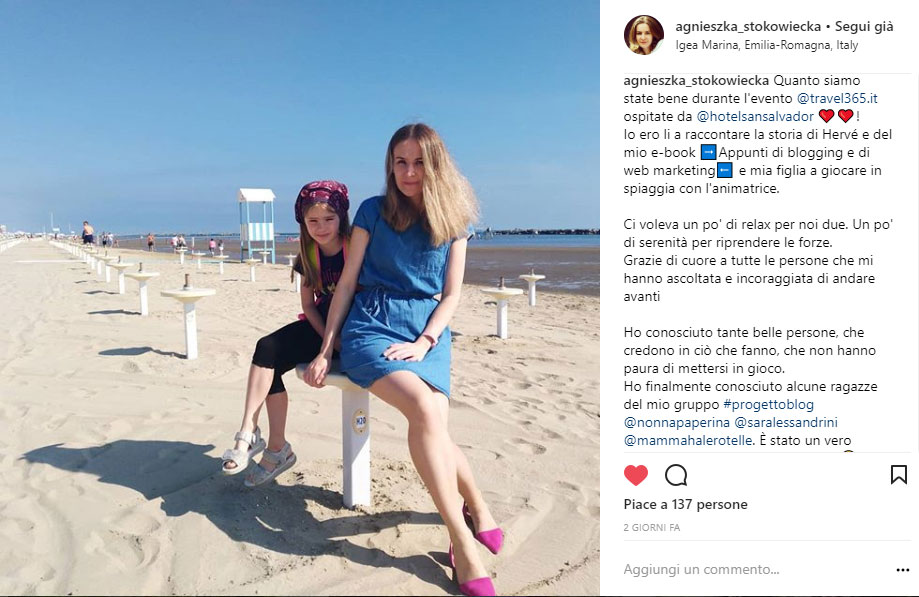919x597 pixels.
Task: Follow the #progettoblog hashtag link
Action: tap(768, 405)
